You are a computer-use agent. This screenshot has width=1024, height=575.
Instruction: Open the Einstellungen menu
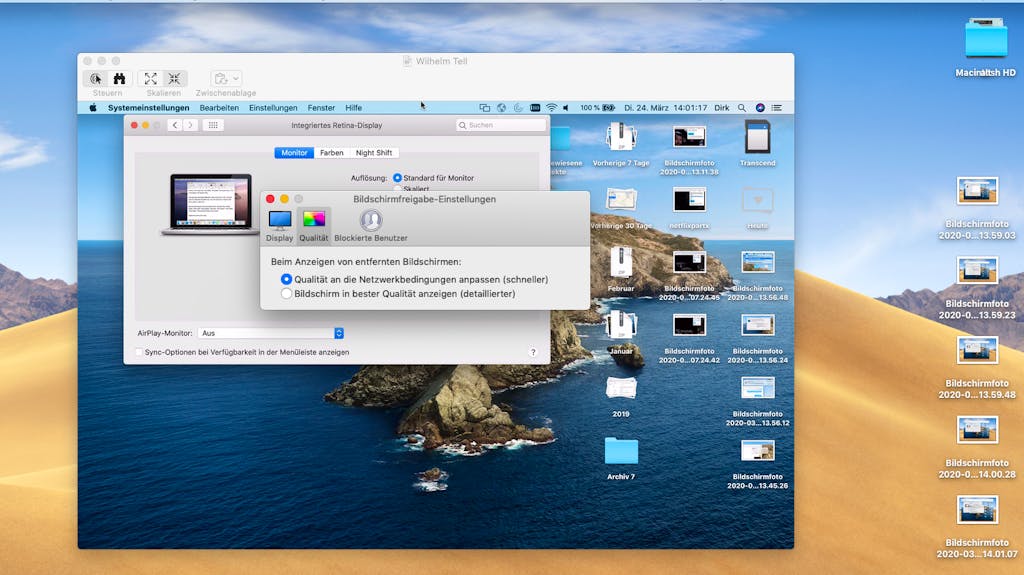[x=273, y=108]
